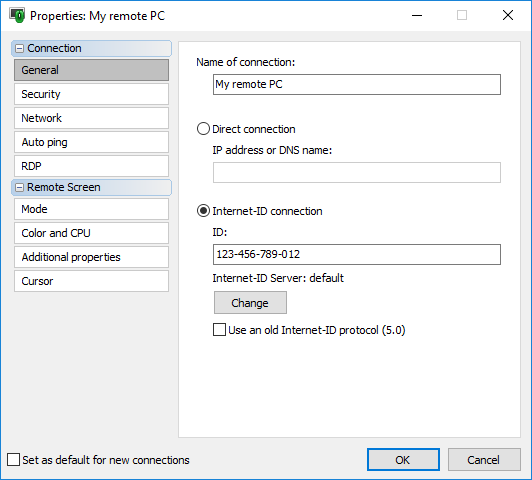Click the Internet-ID field with 123-456-789-012
Viewport: 532px width, 480px height.
point(357,254)
